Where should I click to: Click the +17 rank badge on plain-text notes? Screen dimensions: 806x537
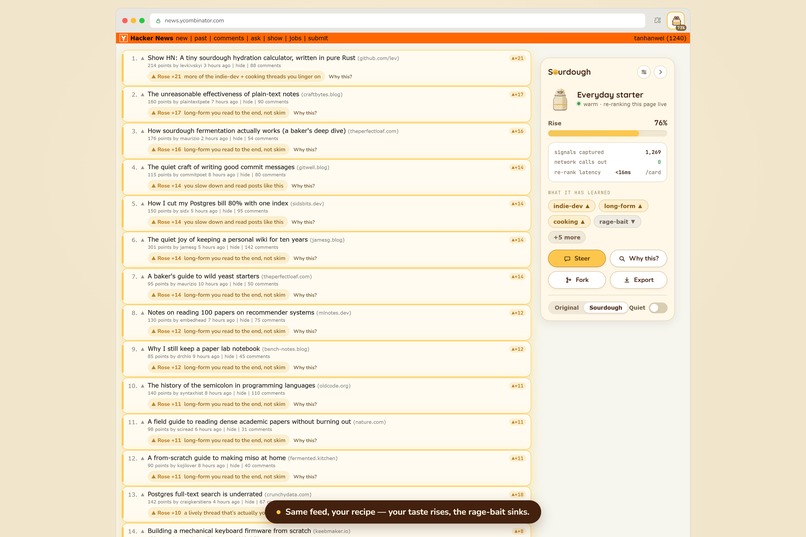coord(517,95)
